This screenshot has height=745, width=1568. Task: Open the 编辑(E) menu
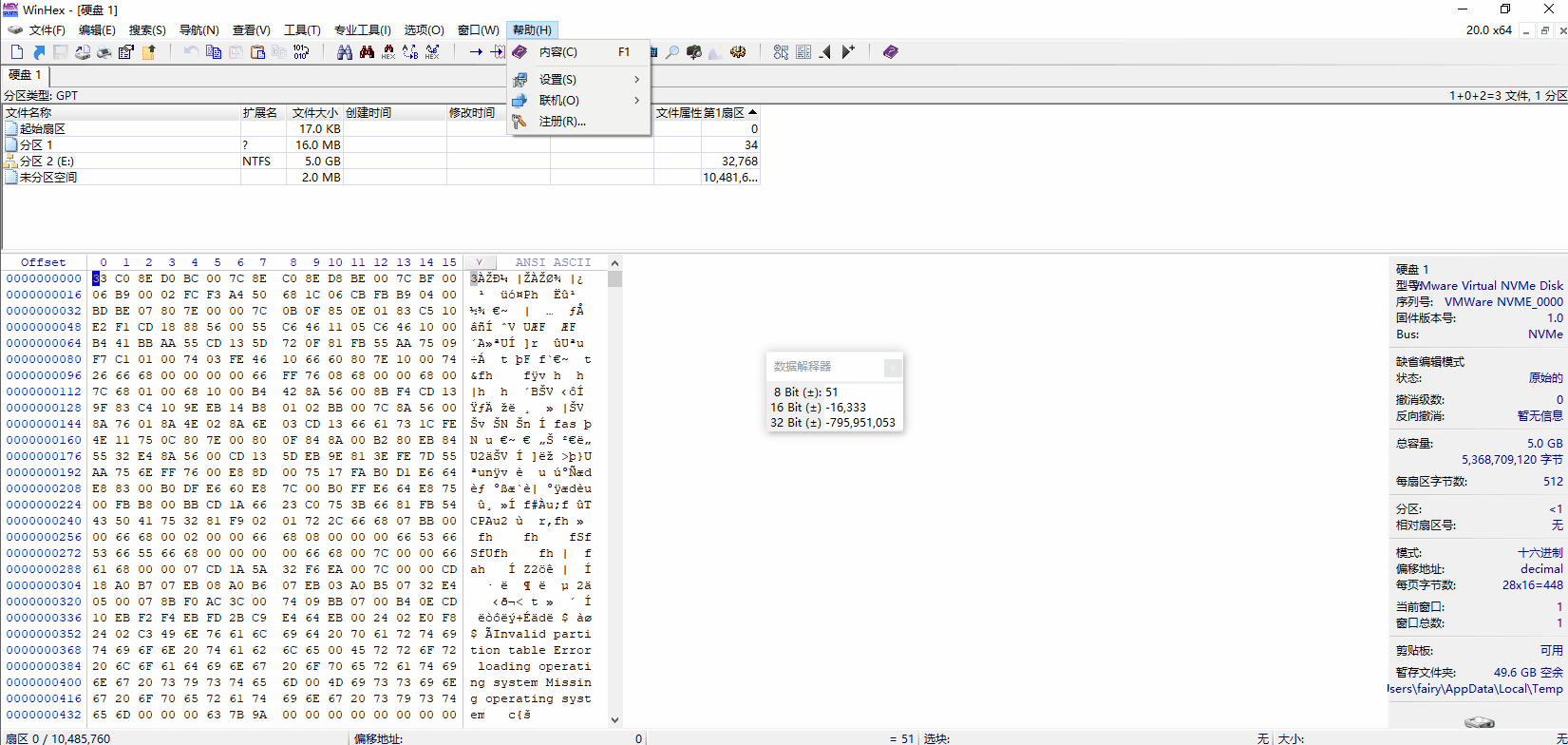click(x=96, y=30)
